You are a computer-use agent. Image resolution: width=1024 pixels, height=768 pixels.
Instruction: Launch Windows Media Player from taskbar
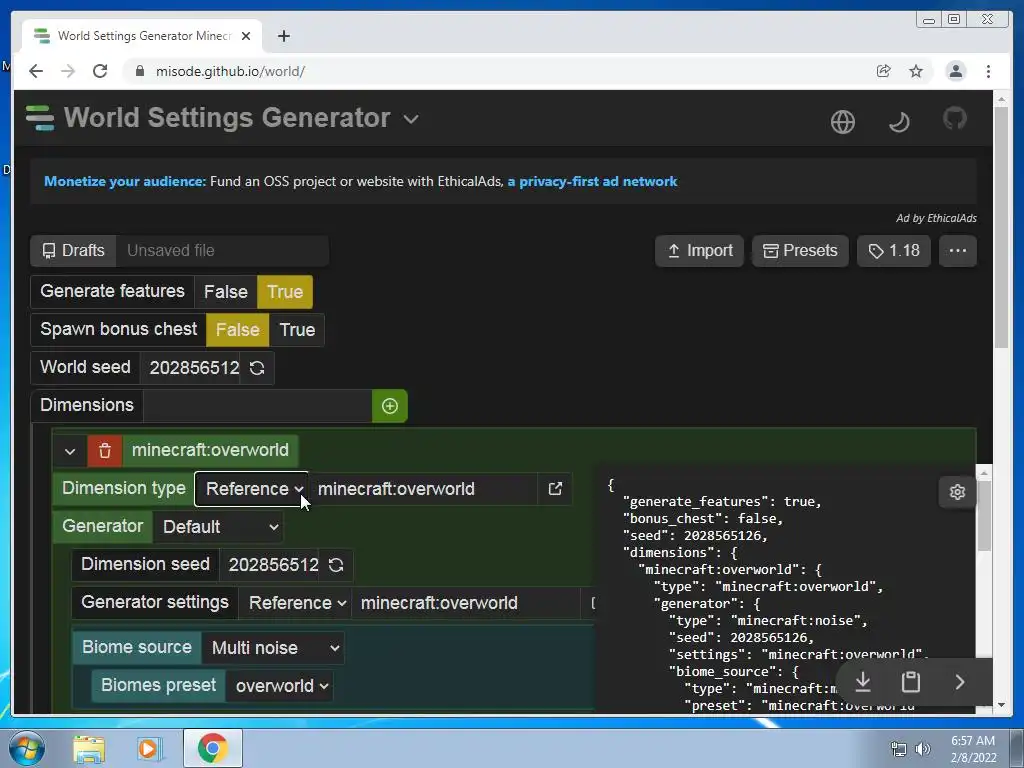(150, 749)
